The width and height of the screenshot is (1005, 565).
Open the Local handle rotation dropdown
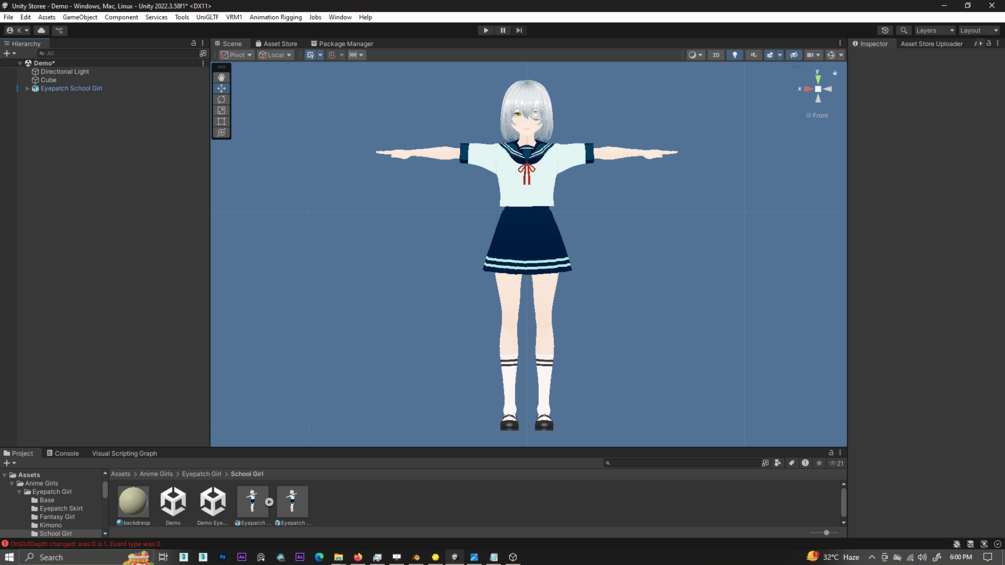pyautogui.click(x=275, y=55)
